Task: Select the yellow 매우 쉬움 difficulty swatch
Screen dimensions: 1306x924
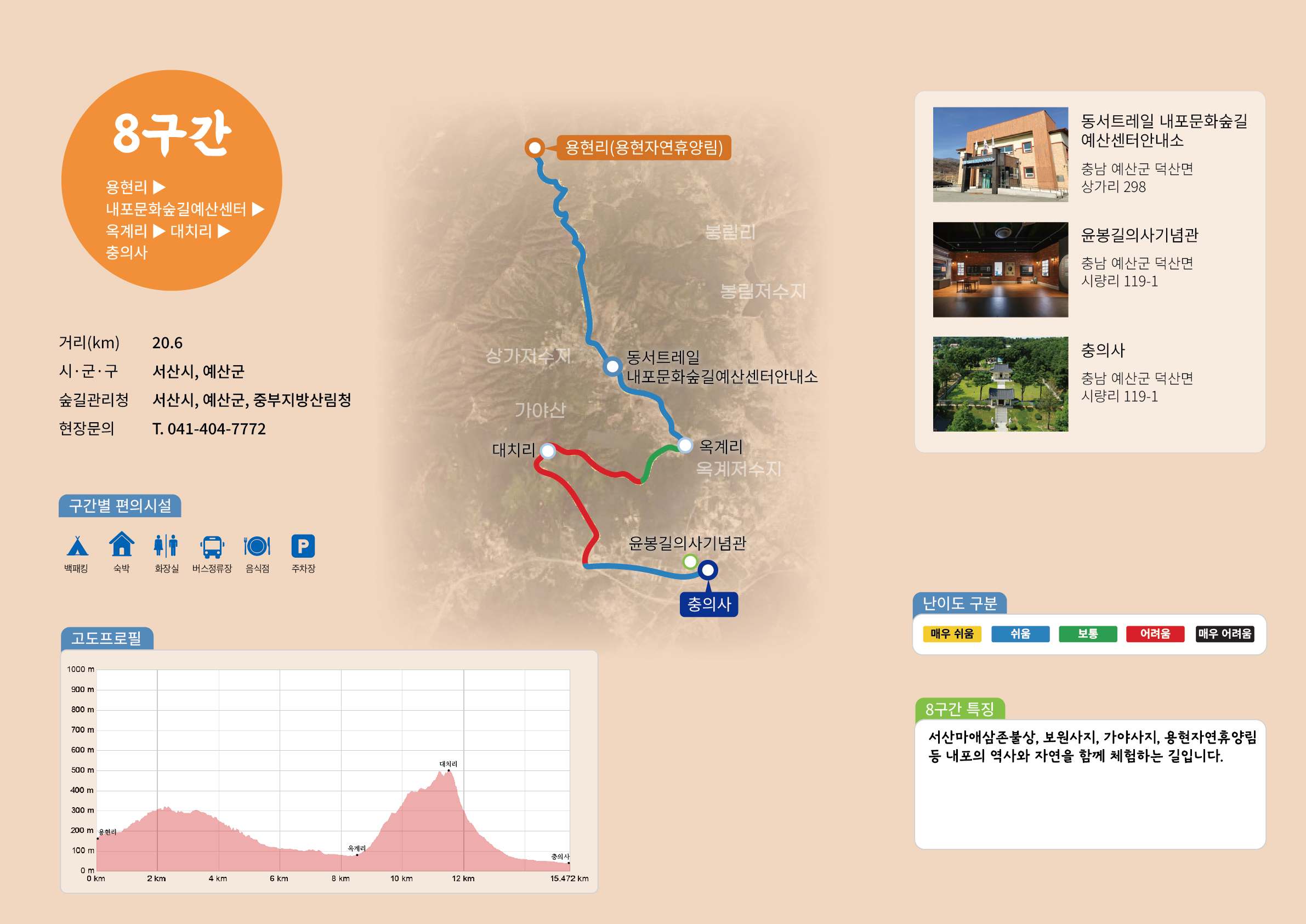Action: point(952,634)
